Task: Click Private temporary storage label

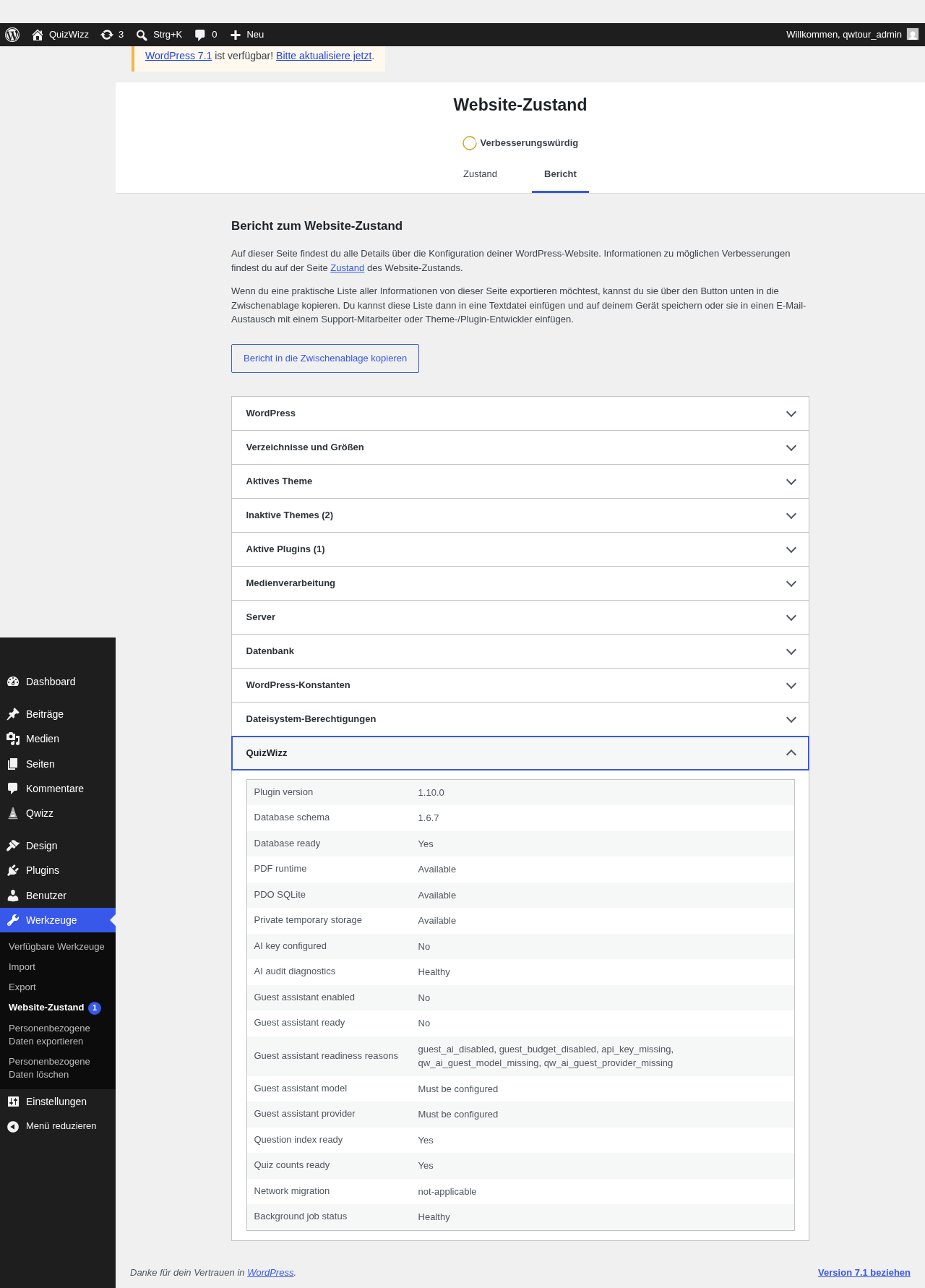Action: [x=308, y=920]
